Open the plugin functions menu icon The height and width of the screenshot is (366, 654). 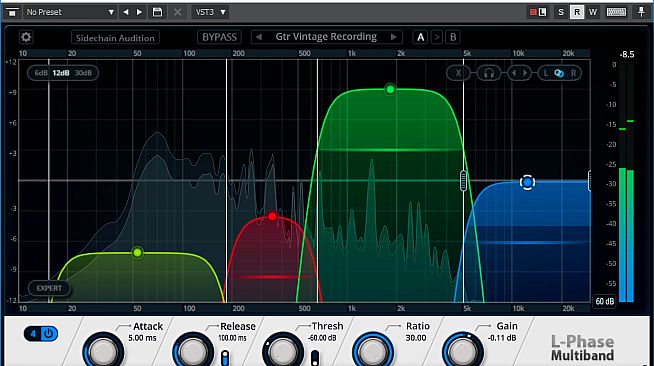12,12
